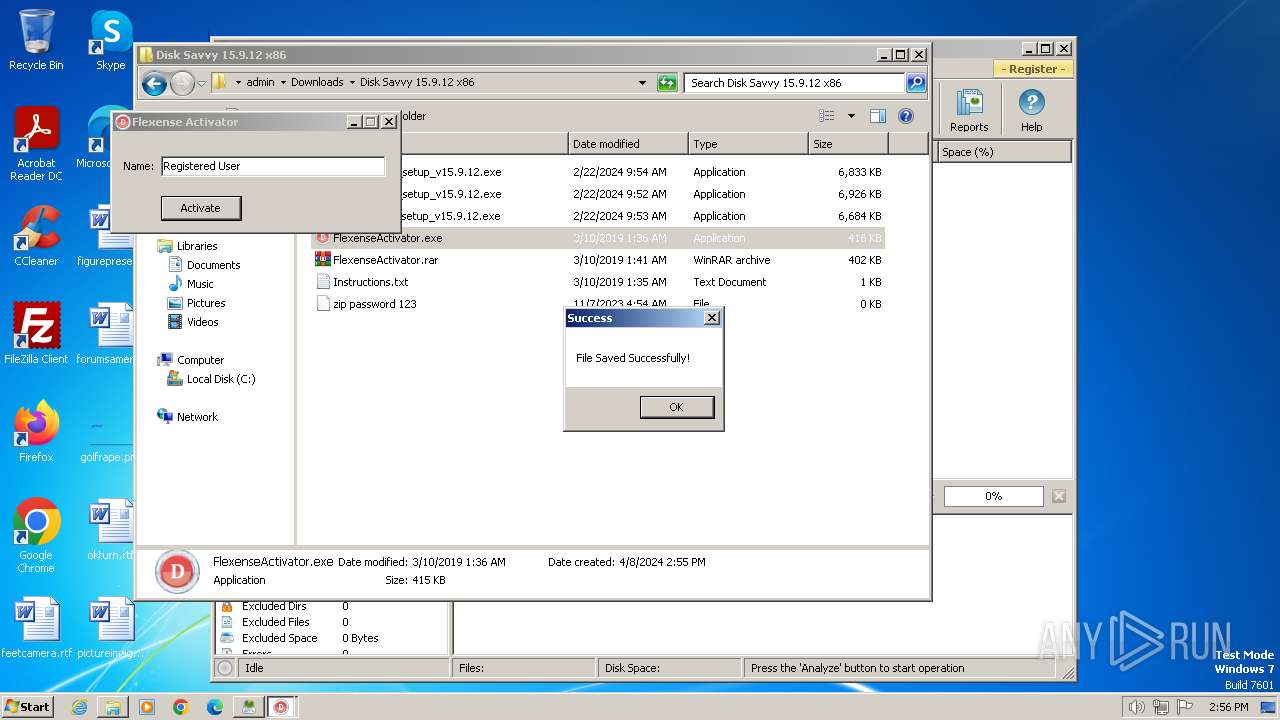The image size is (1280, 720).
Task: Sort by Date modified column
Action: pyautogui.click(x=628, y=144)
